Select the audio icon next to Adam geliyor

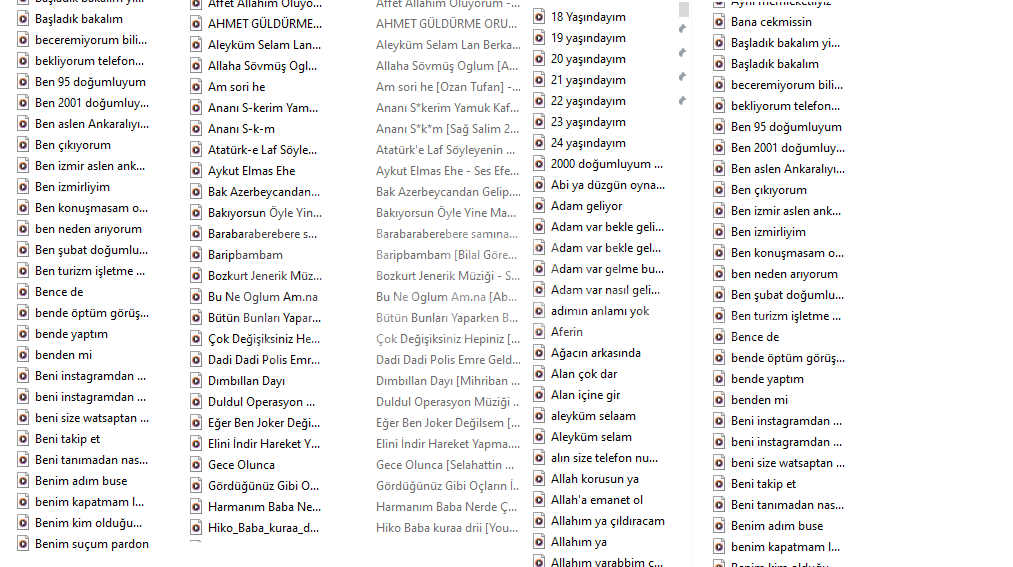tap(539, 206)
